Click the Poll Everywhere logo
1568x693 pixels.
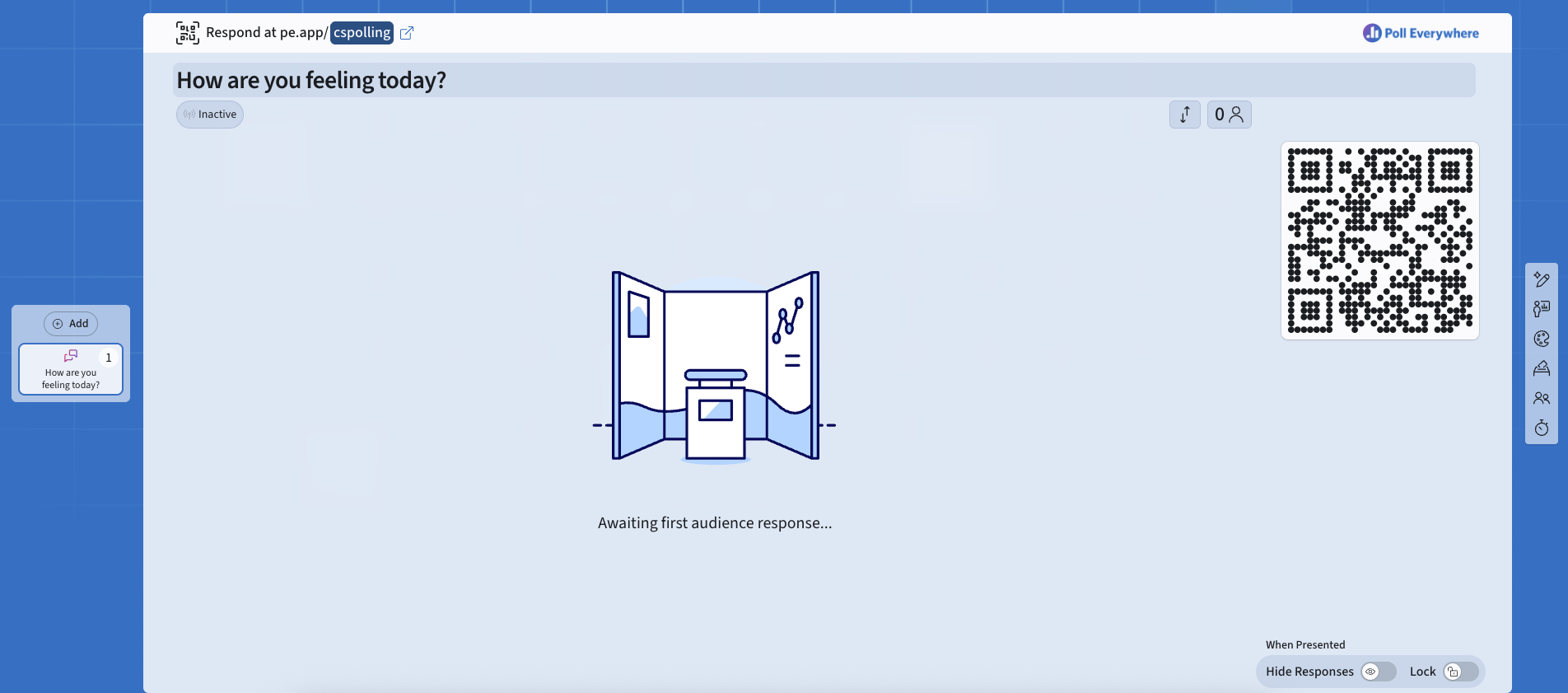pyautogui.click(x=1421, y=33)
